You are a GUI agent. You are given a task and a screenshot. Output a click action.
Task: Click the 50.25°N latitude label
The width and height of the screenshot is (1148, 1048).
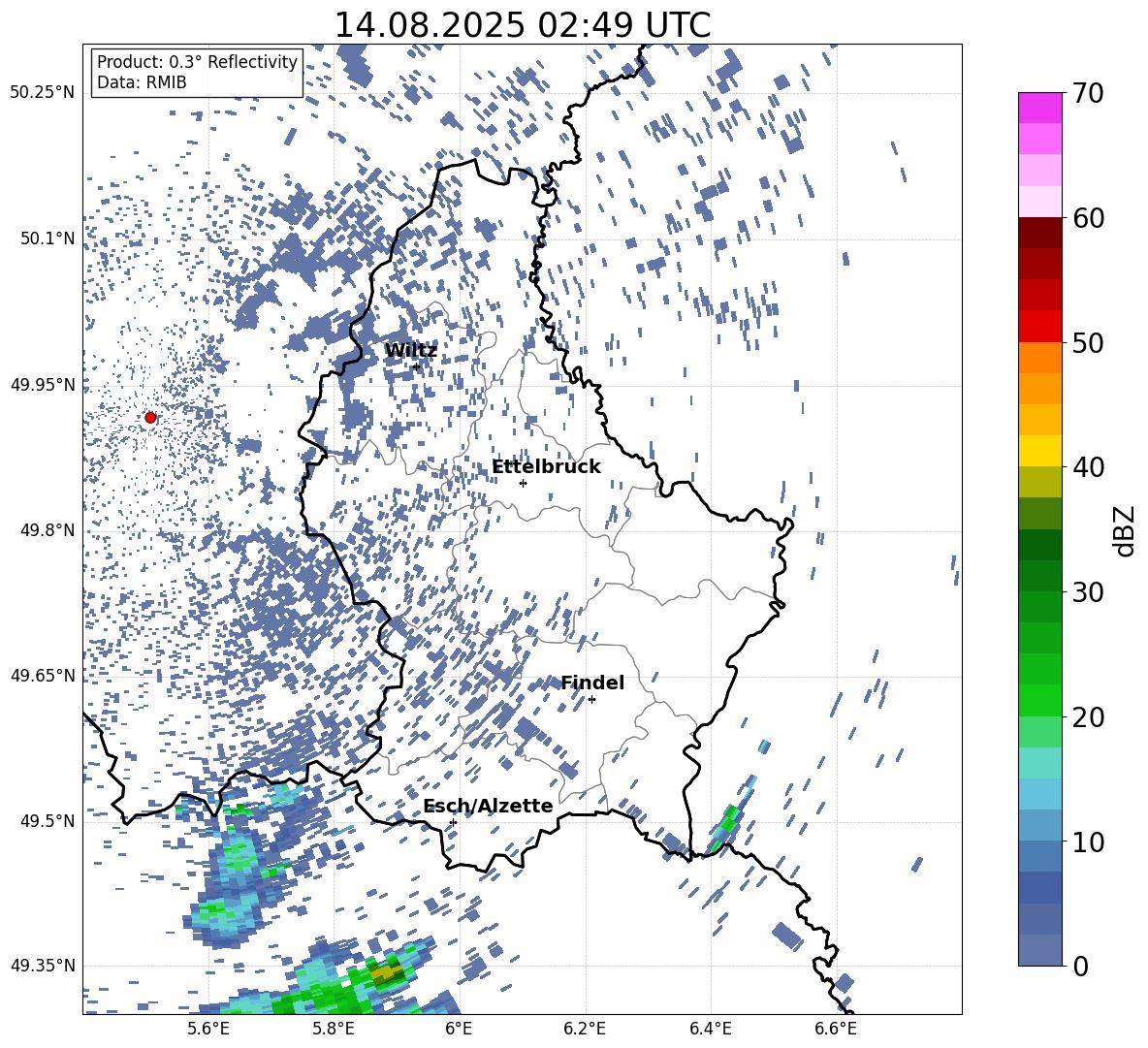tap(43, 93)
